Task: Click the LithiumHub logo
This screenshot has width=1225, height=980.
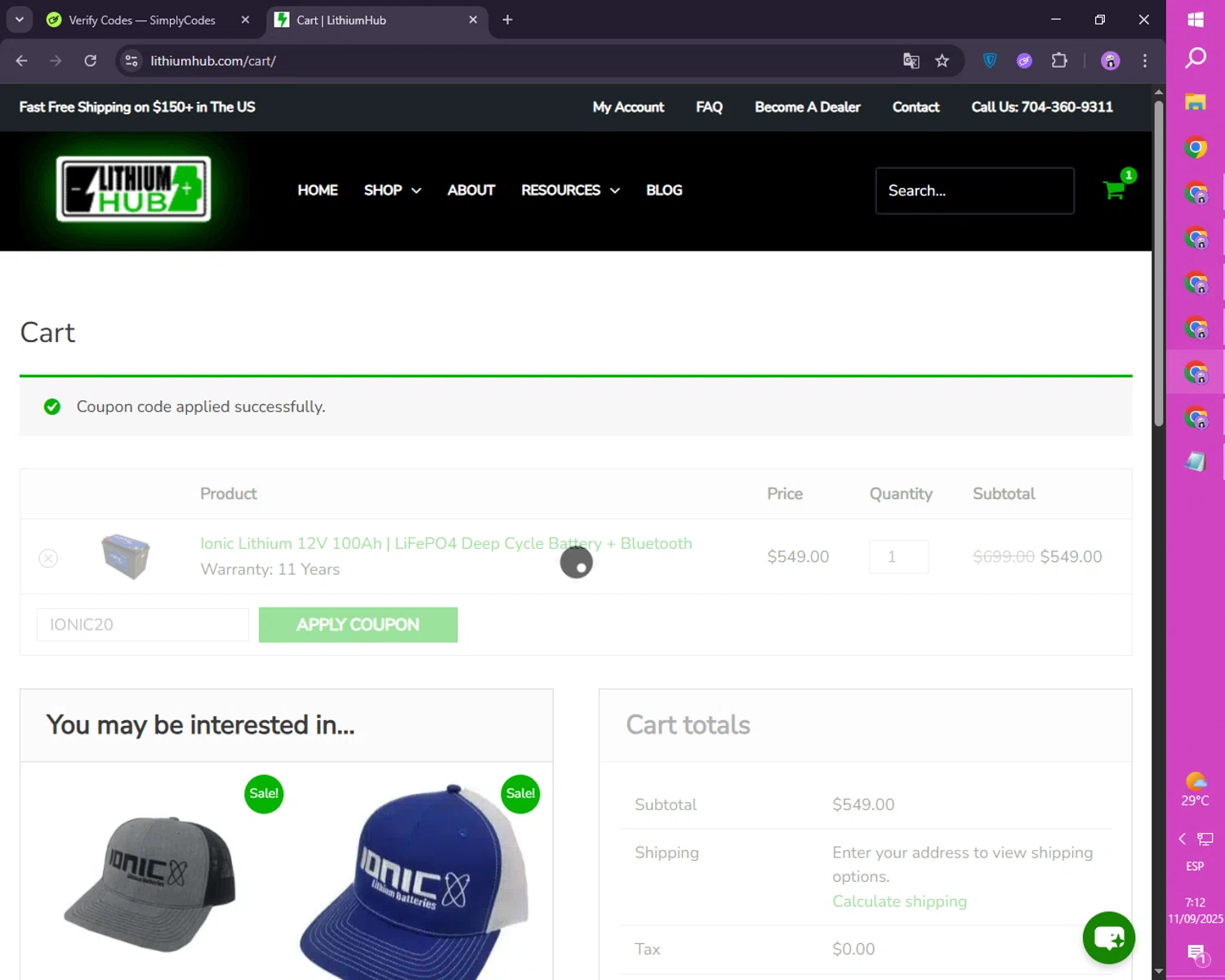Action: pos(133,189)
